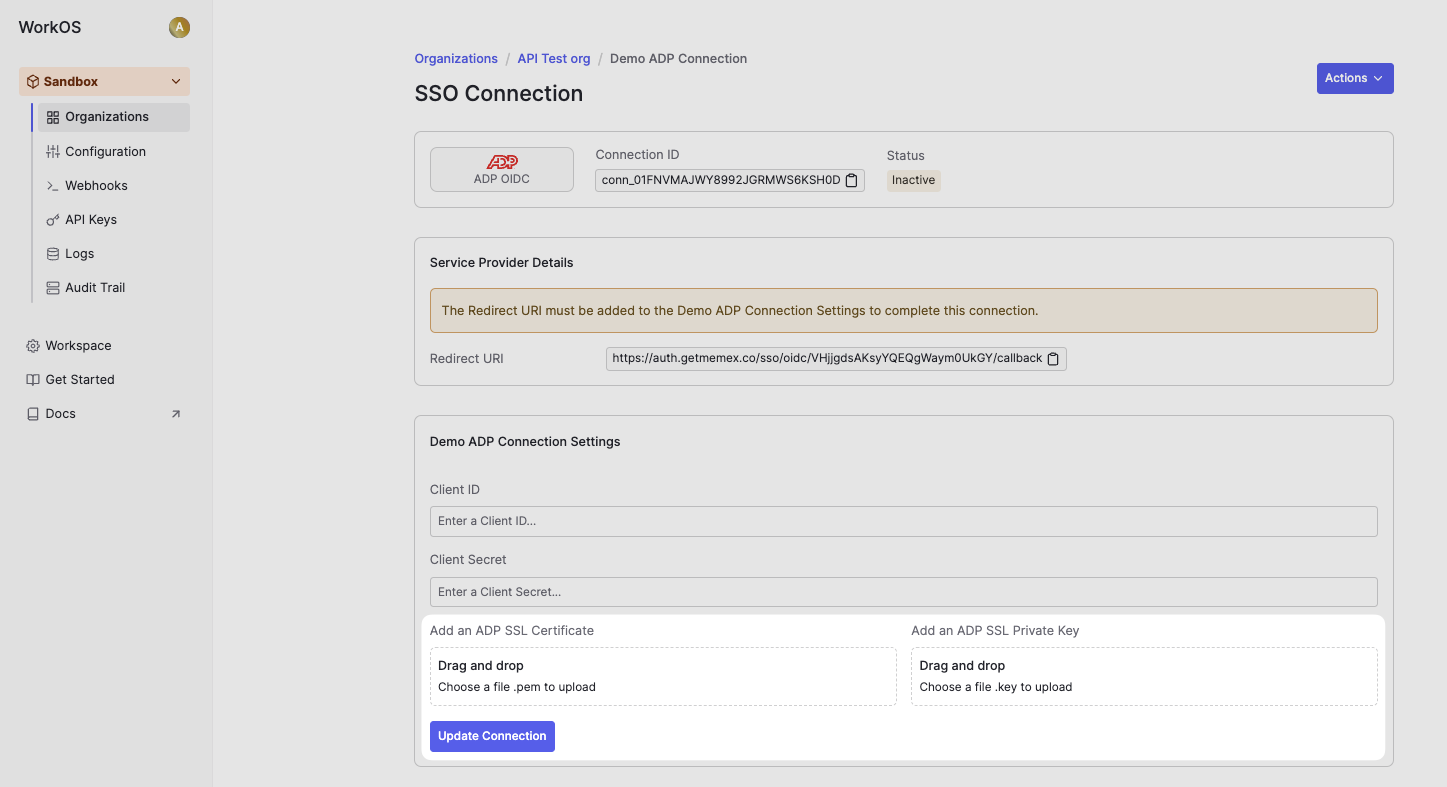The image size is (1447, 787).
Task: Open Organizations in the sidebar
Action: click(x=106, y=117)
